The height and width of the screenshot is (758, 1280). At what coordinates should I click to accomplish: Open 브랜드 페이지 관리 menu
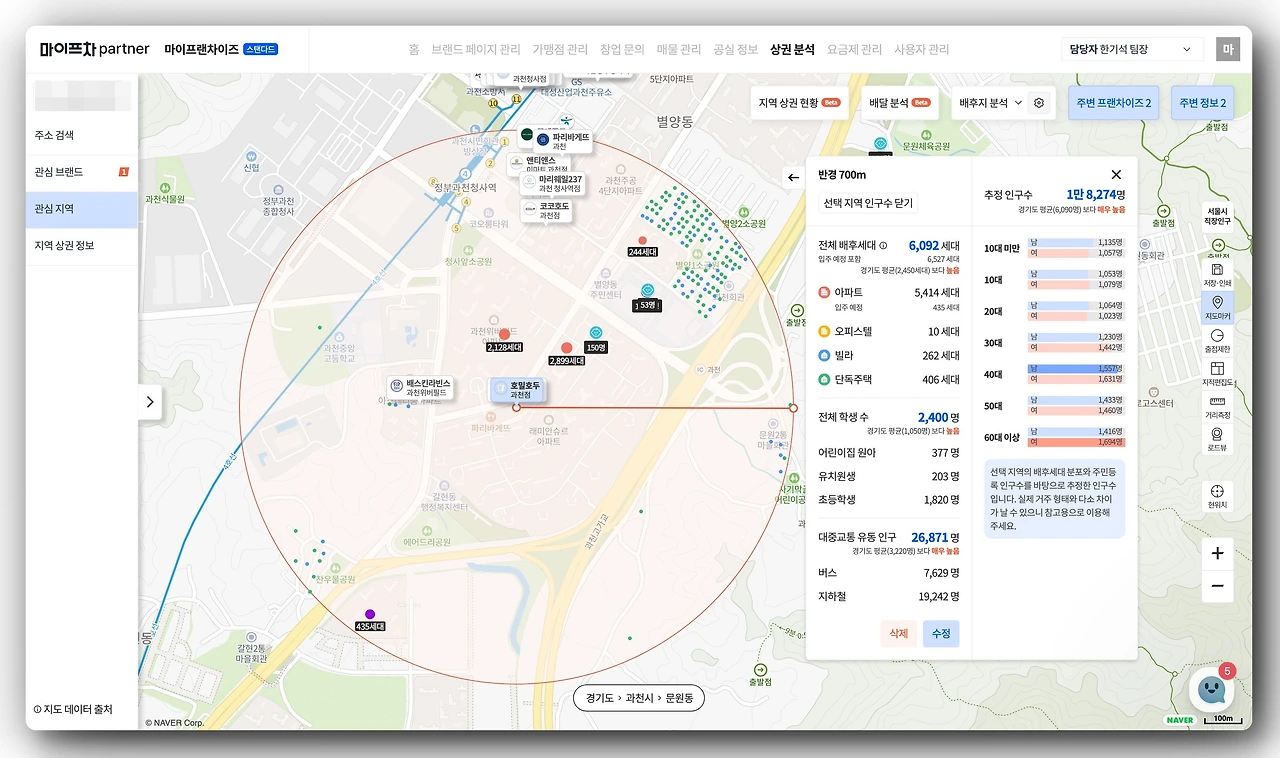(x=476, y=49)
